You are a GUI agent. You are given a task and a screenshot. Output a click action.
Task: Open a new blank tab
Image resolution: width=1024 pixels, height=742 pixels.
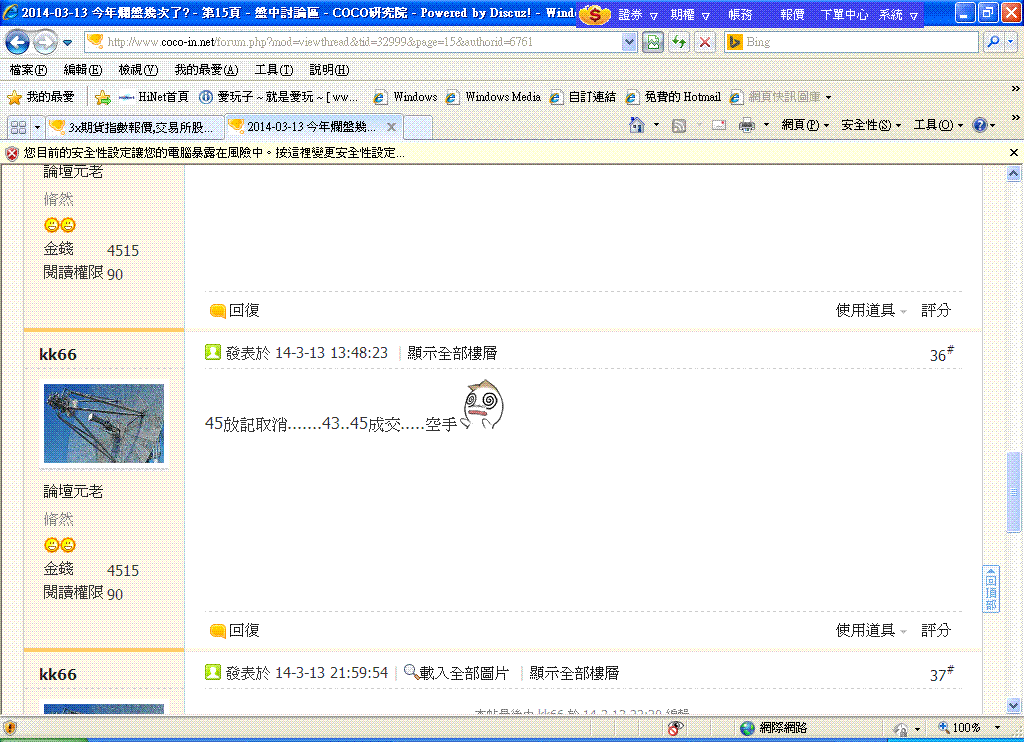(x=418, y=127)
